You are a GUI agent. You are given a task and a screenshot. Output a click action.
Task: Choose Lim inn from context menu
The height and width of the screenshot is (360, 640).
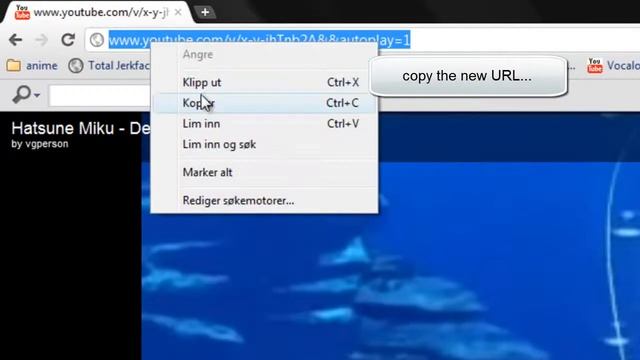pos(265,124)
